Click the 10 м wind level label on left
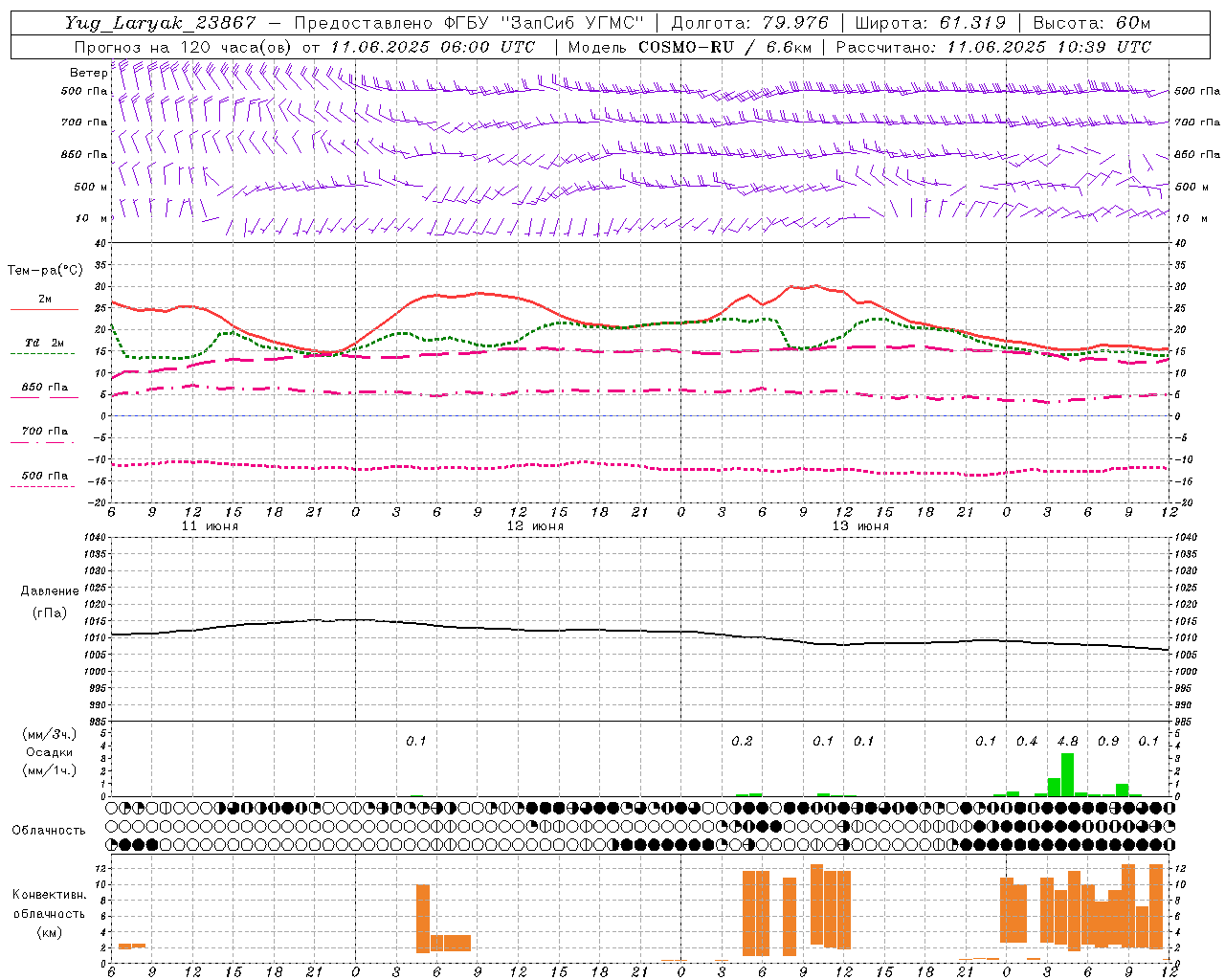Viewport: 1225px width, 980px height. (x=92, y=218)
